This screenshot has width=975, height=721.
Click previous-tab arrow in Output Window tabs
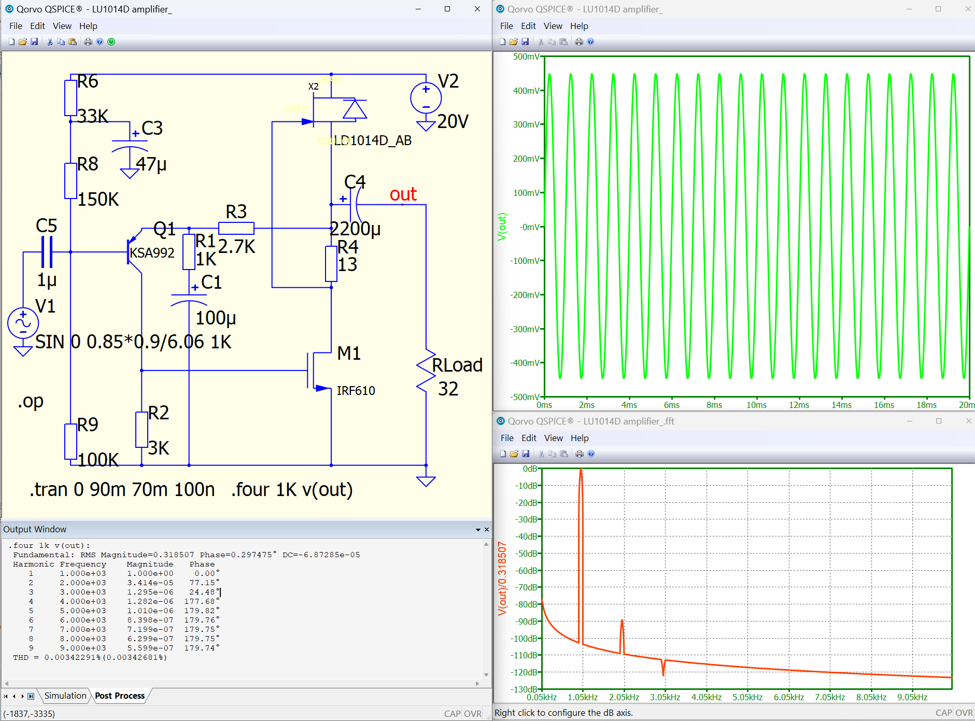click(x=14, y=696)
